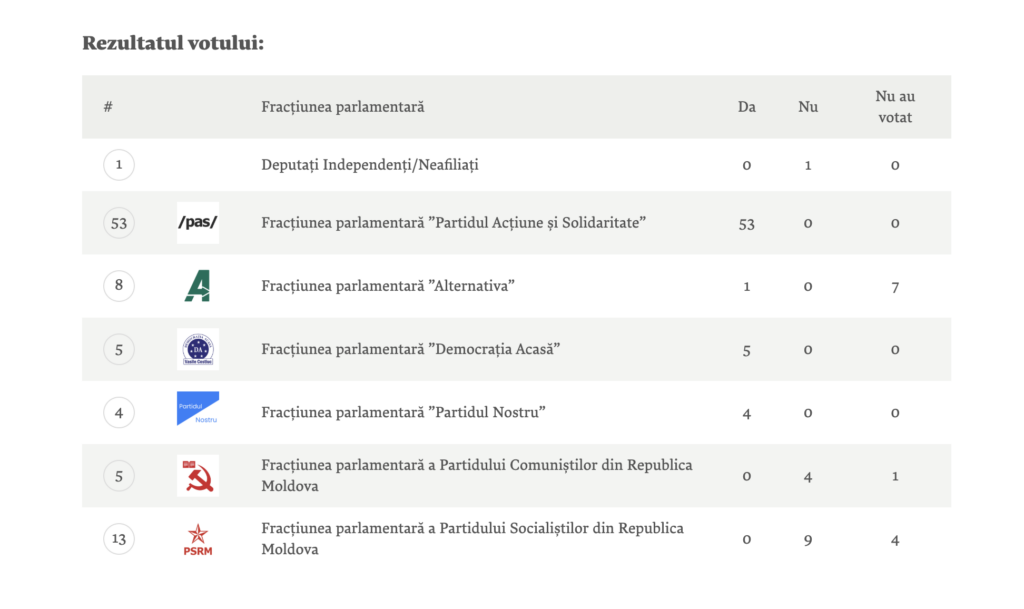Click the Democrația Acasă round emblem
The width and height of the screenshot is (1024, 609).
(197, 349)
